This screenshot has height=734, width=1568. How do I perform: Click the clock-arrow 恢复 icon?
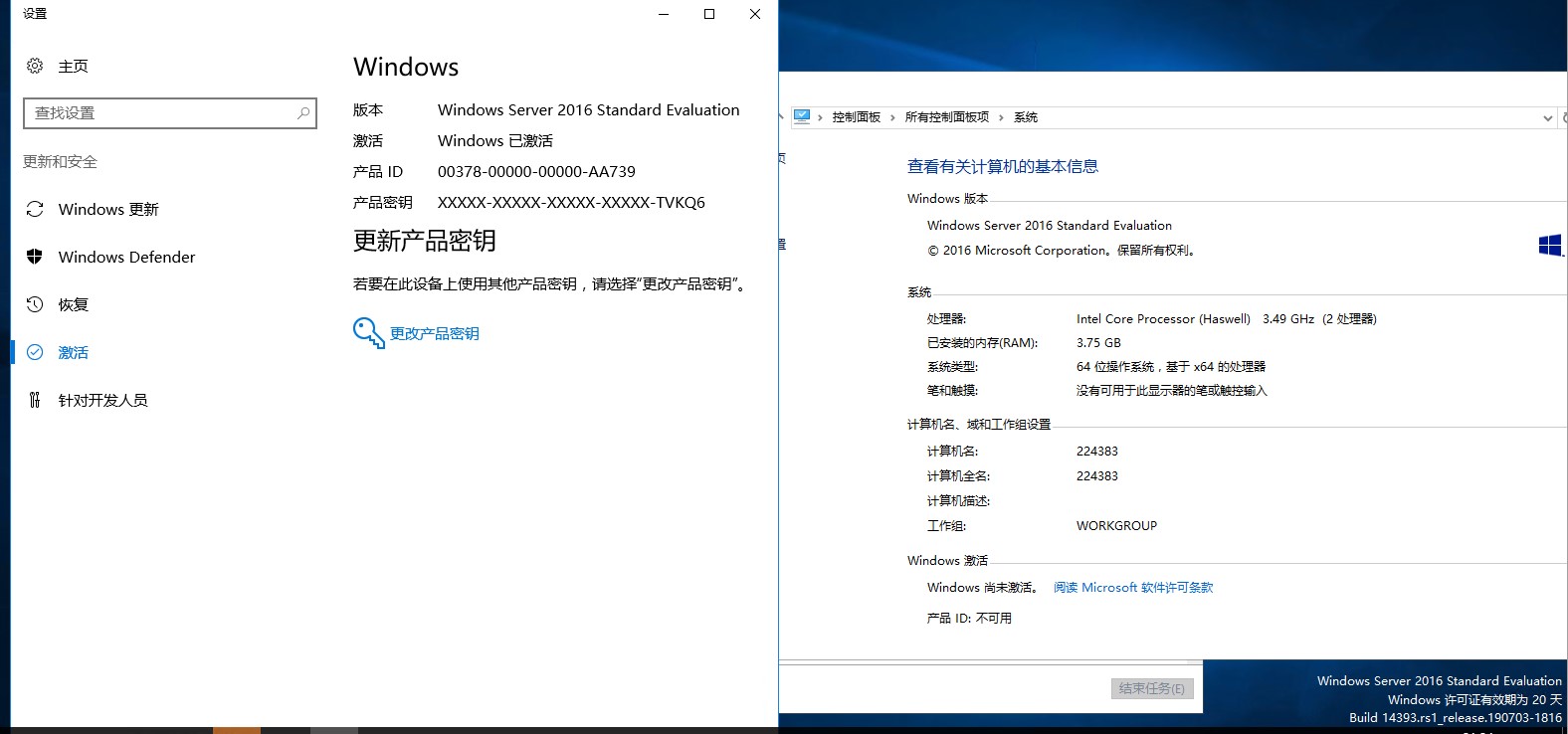point(35,304)
